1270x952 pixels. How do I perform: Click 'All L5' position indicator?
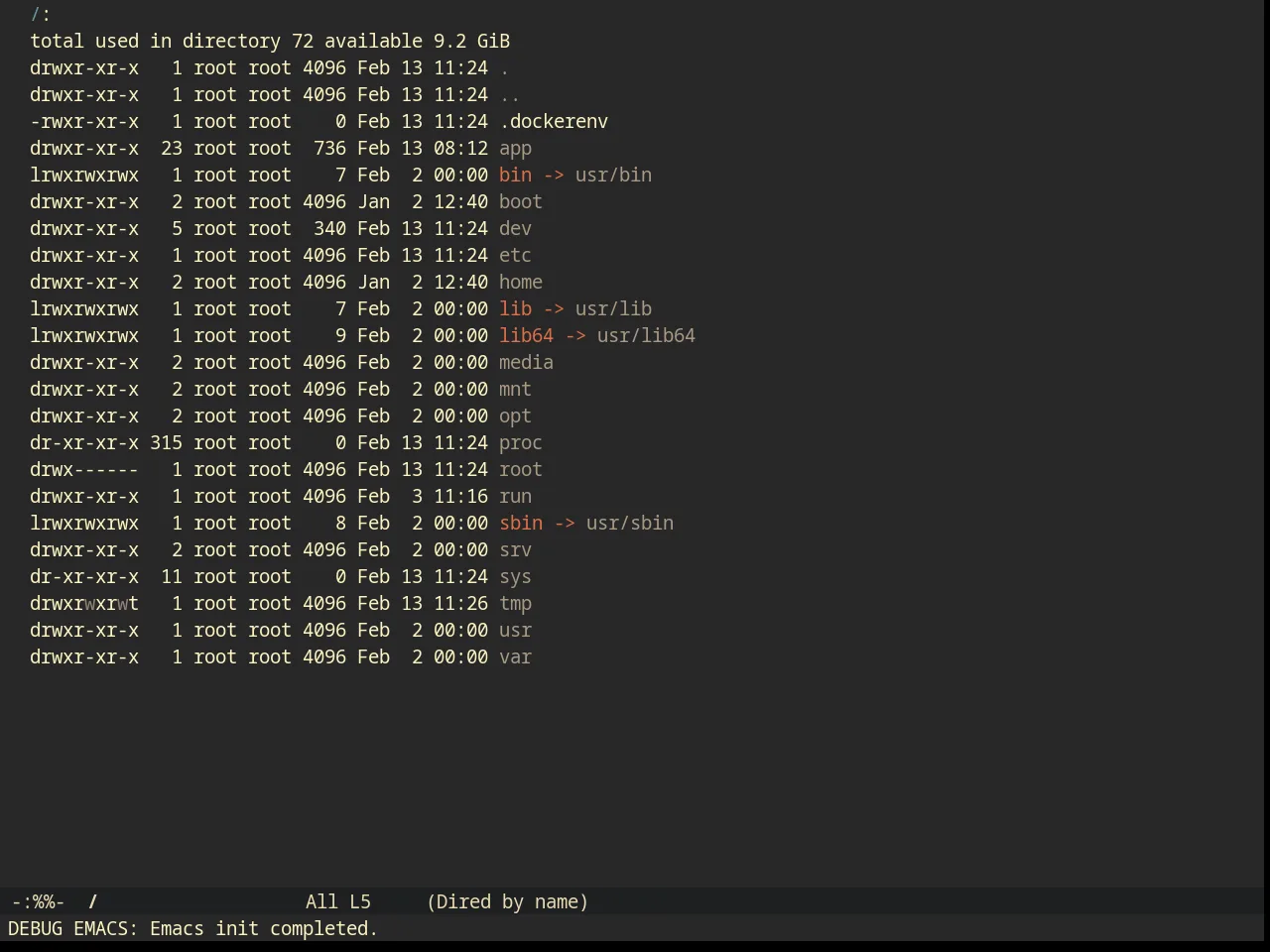point(338,902)
